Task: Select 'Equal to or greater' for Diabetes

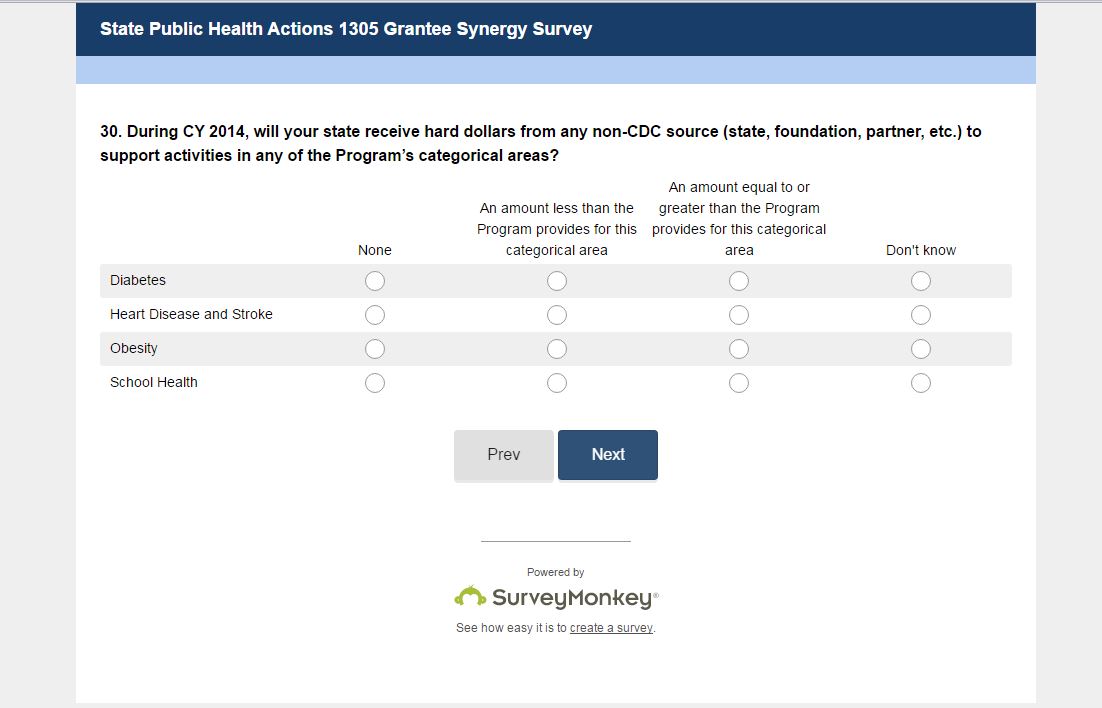Action: click(x=739, y=281)
